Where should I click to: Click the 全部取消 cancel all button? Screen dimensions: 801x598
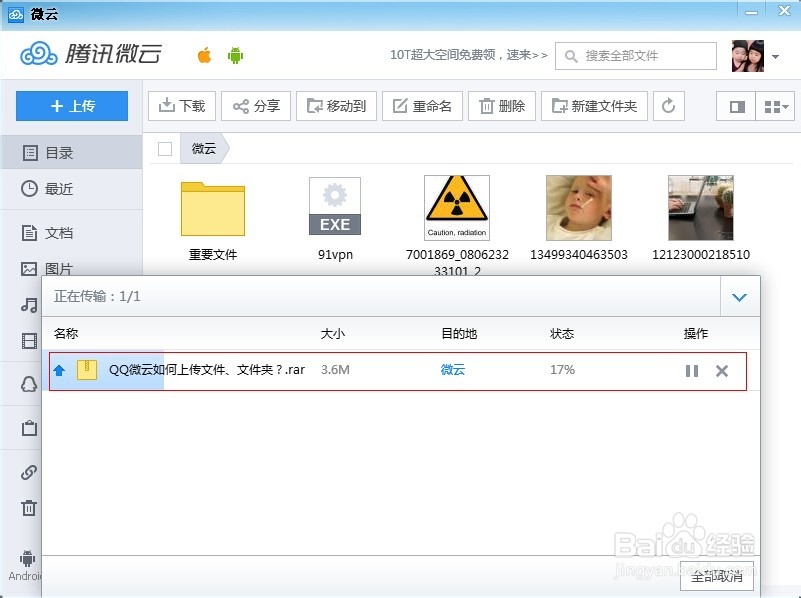click(x=717, y=576)
